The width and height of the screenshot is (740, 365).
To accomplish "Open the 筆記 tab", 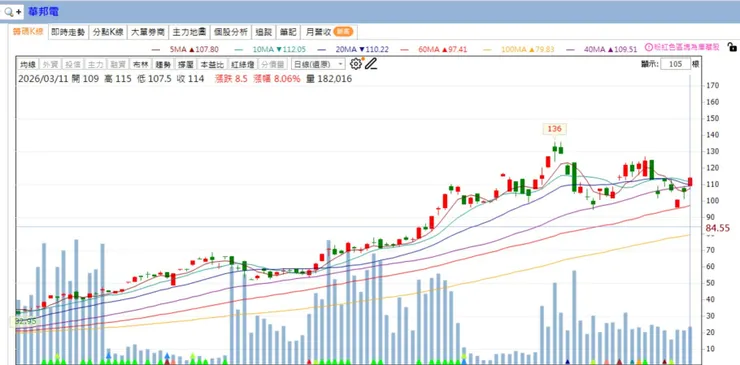I will coord(288,32).
